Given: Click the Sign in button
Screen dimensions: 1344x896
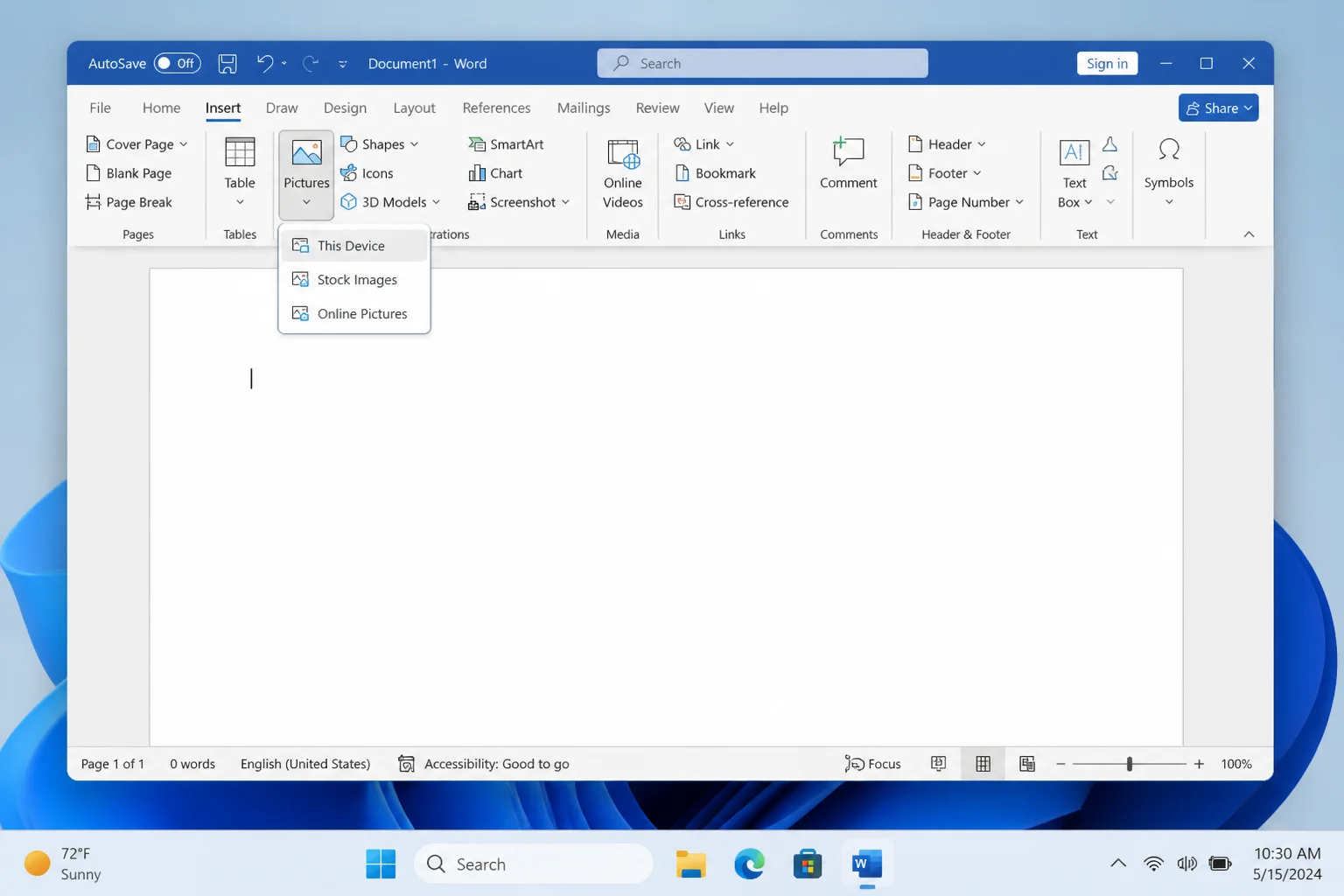Looking at the screenshot, I should click(x=1107, y=63).
